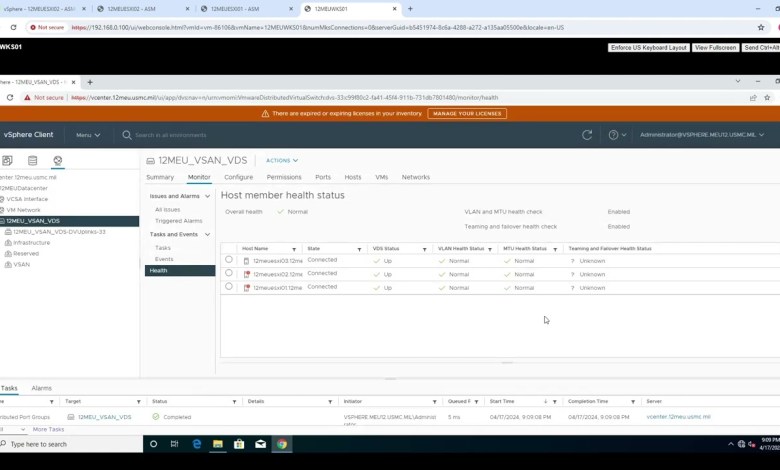The height and width of the screenshot is (470, 780).
Task: Click vSphere Client search magnifier icon
Action: (x=127, y=135)
